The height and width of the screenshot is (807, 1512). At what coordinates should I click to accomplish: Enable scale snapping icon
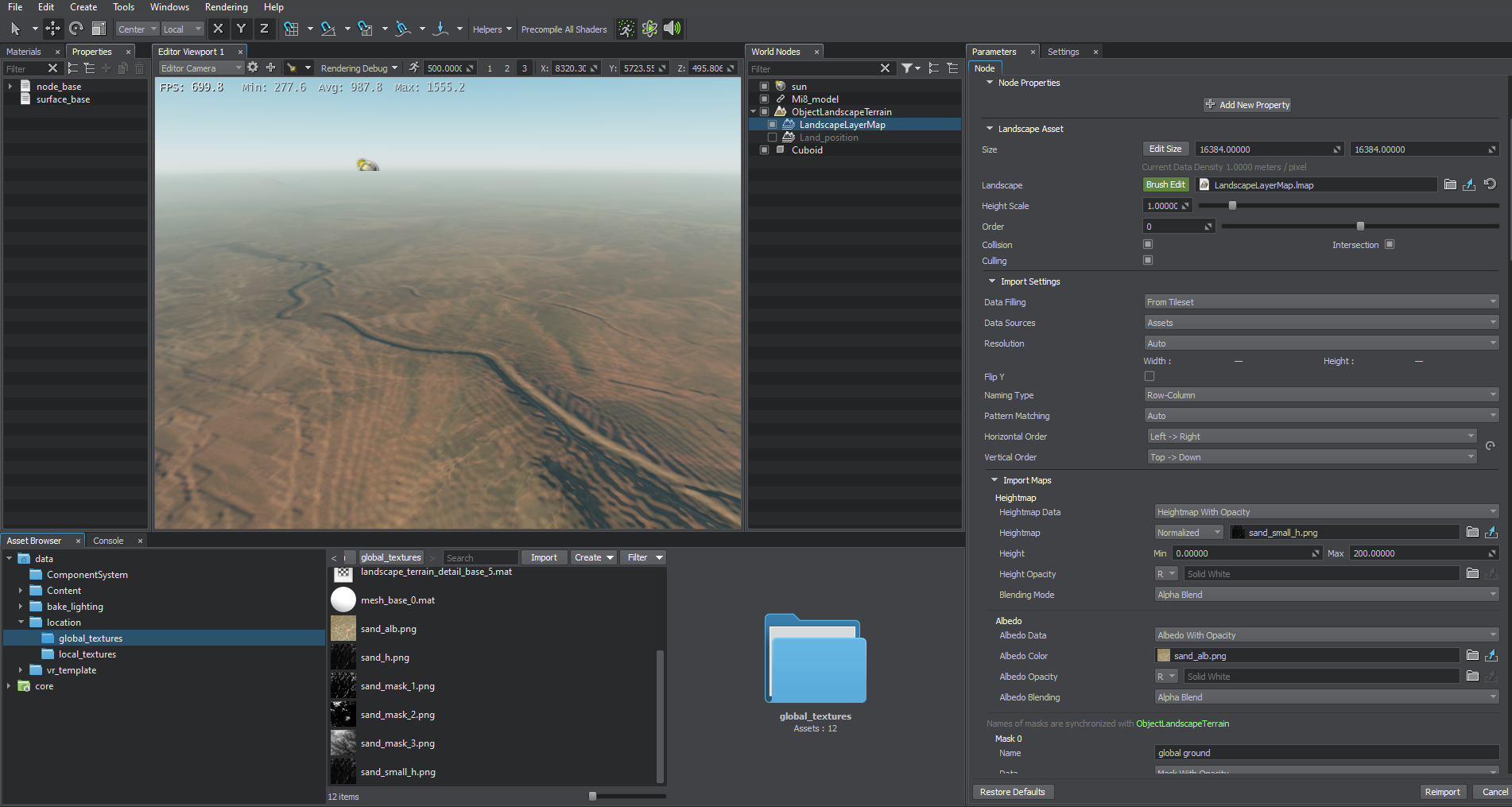(x=365, y=29)
